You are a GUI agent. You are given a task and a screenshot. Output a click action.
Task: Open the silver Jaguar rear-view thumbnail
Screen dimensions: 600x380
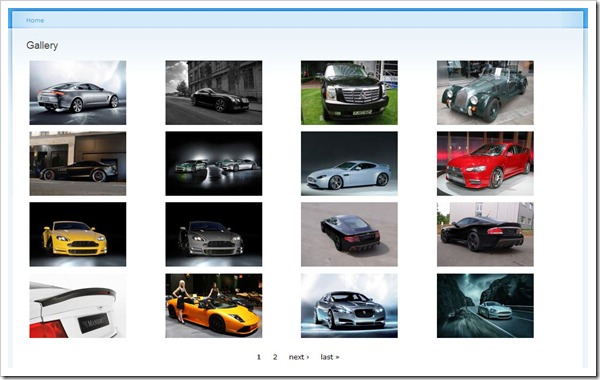(x=78, y=93)
